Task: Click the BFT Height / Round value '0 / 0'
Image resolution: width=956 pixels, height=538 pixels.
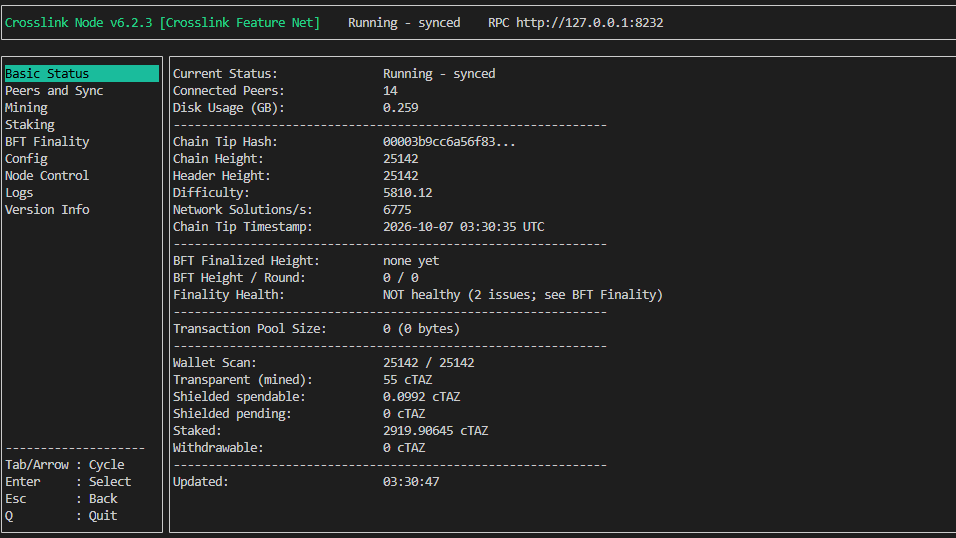Action: click(401, 278)
